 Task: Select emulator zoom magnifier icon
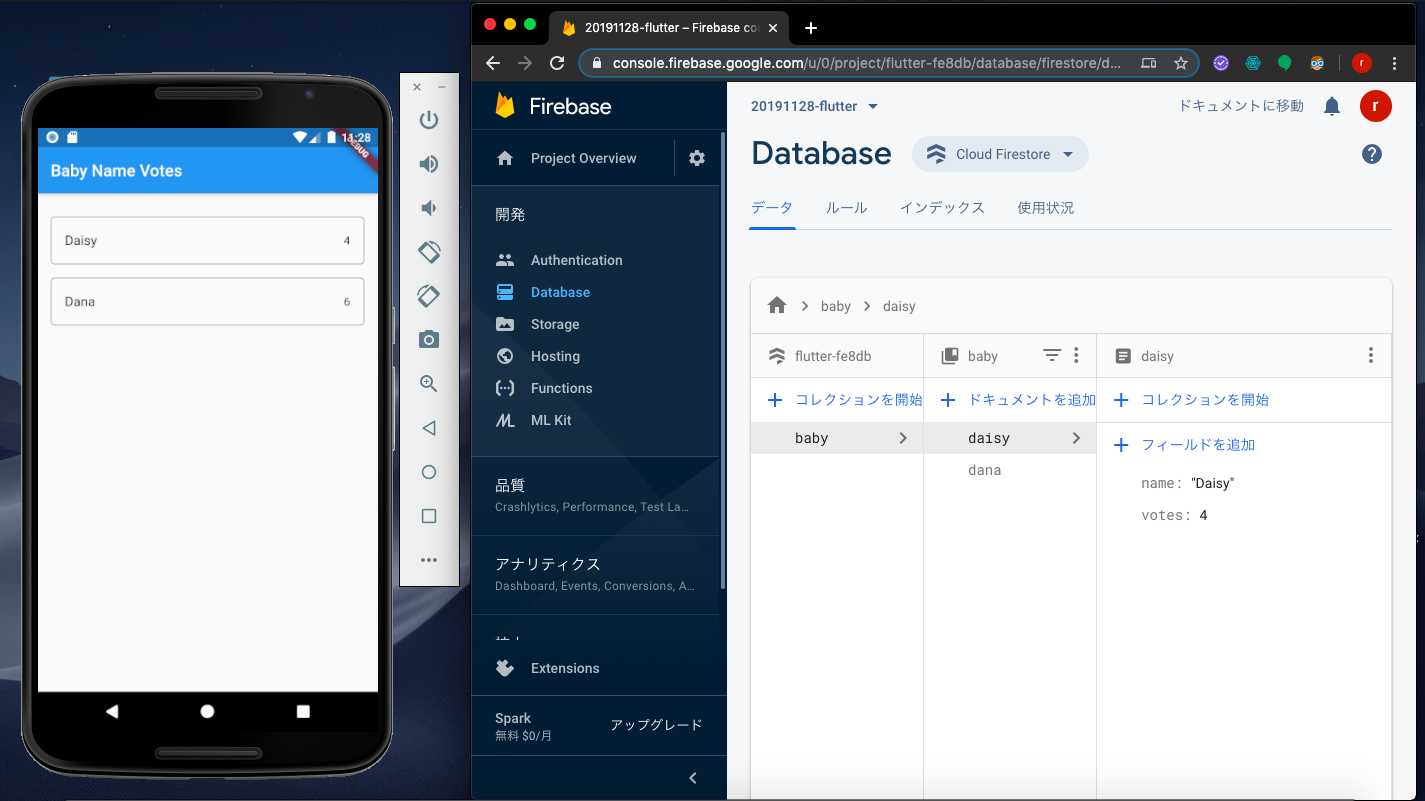(x=429, y=384)
